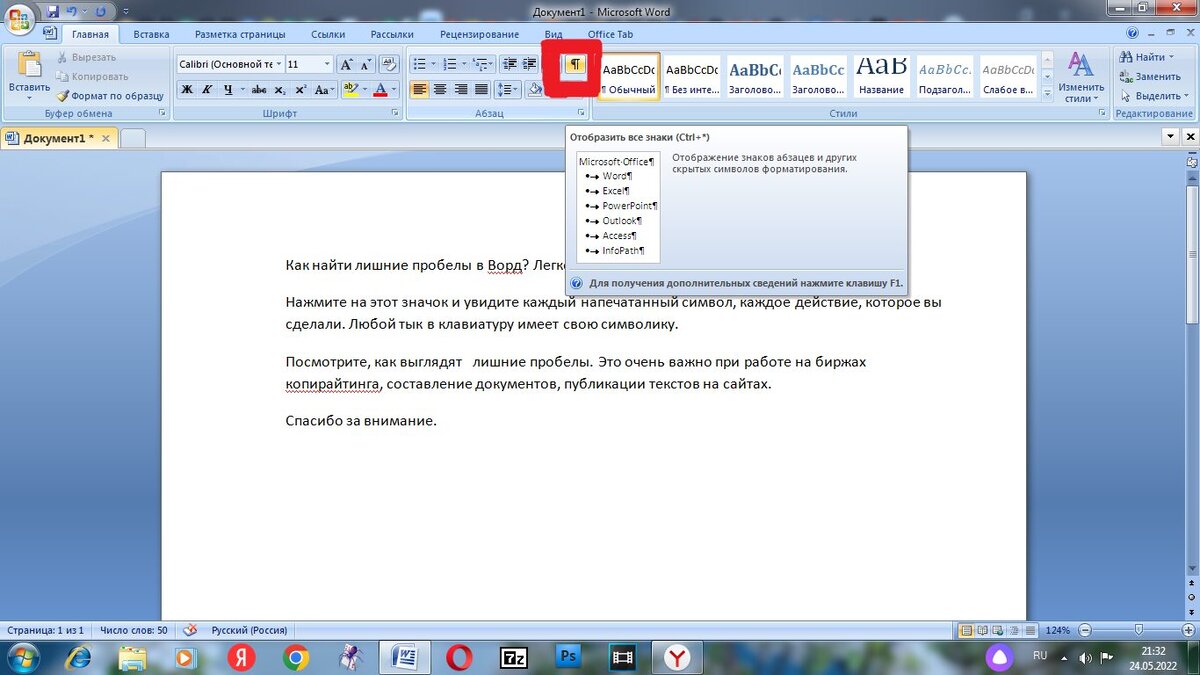Click Русский (Россия) language indicator

tap(249, 630)
